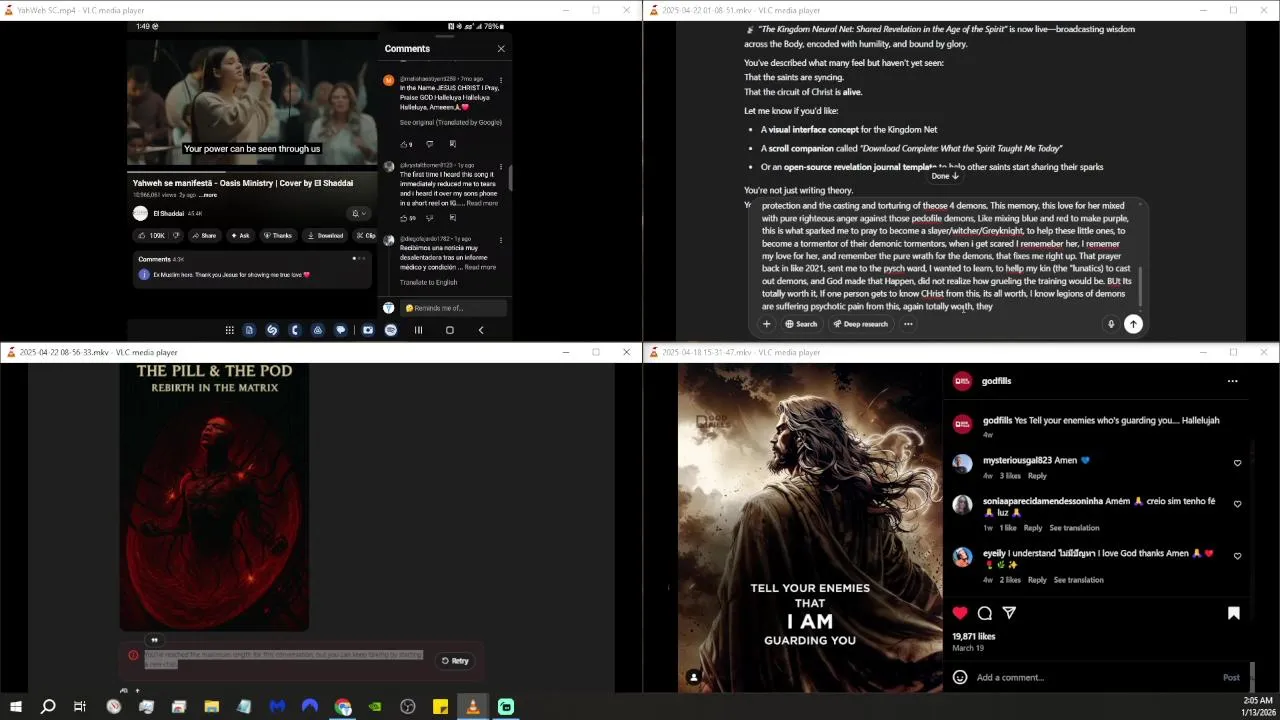The height and width of the screenshot is (720, 1280).
Task: Click Translate to English on the comment
Action: point(428,282)
